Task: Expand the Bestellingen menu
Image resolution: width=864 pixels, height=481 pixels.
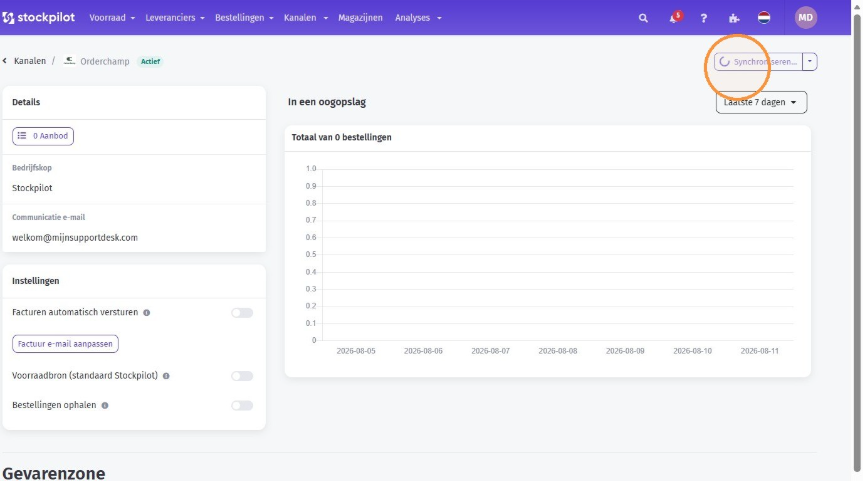Action: 244,18
